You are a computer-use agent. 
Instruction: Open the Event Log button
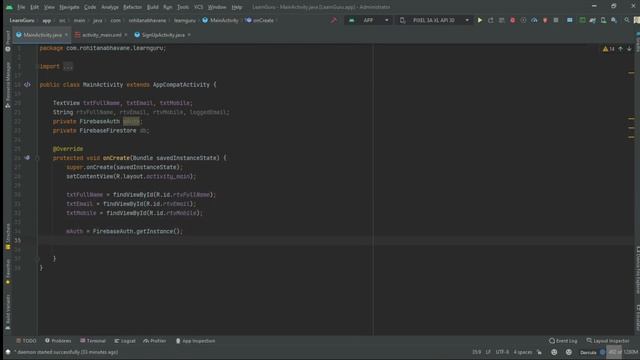(x=563, y=341)
